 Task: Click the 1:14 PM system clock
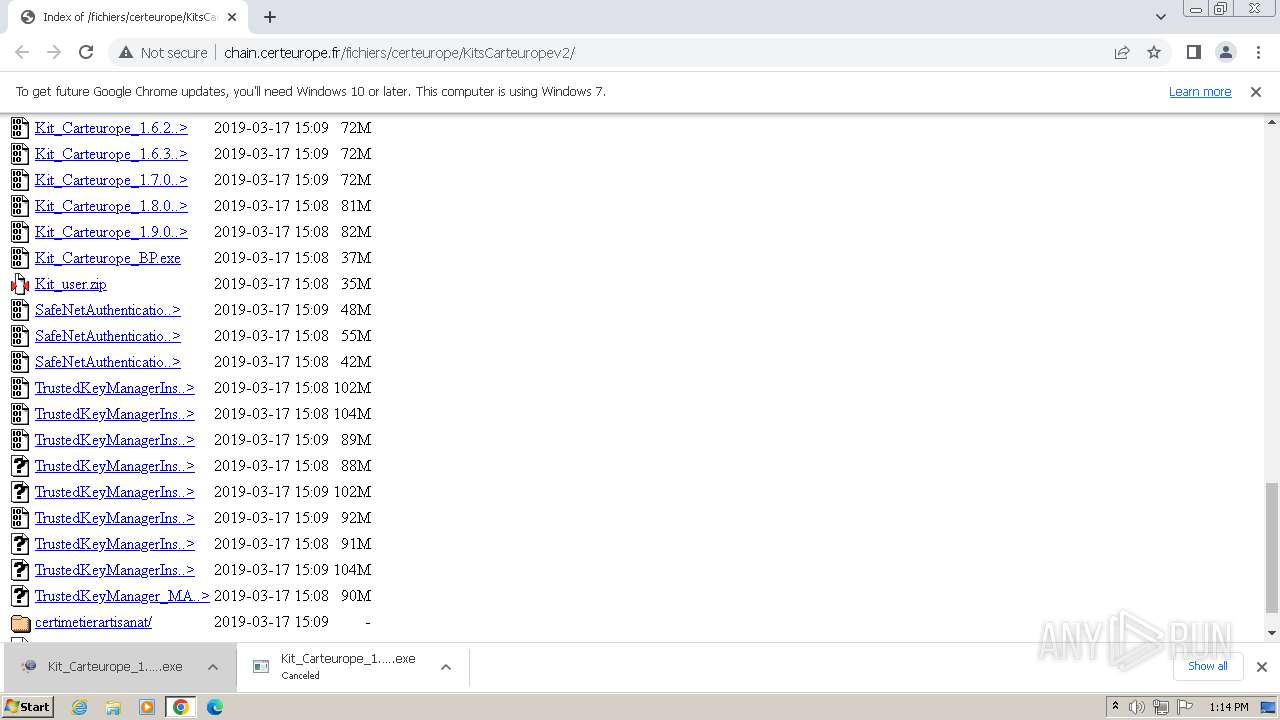[1229, 707]
